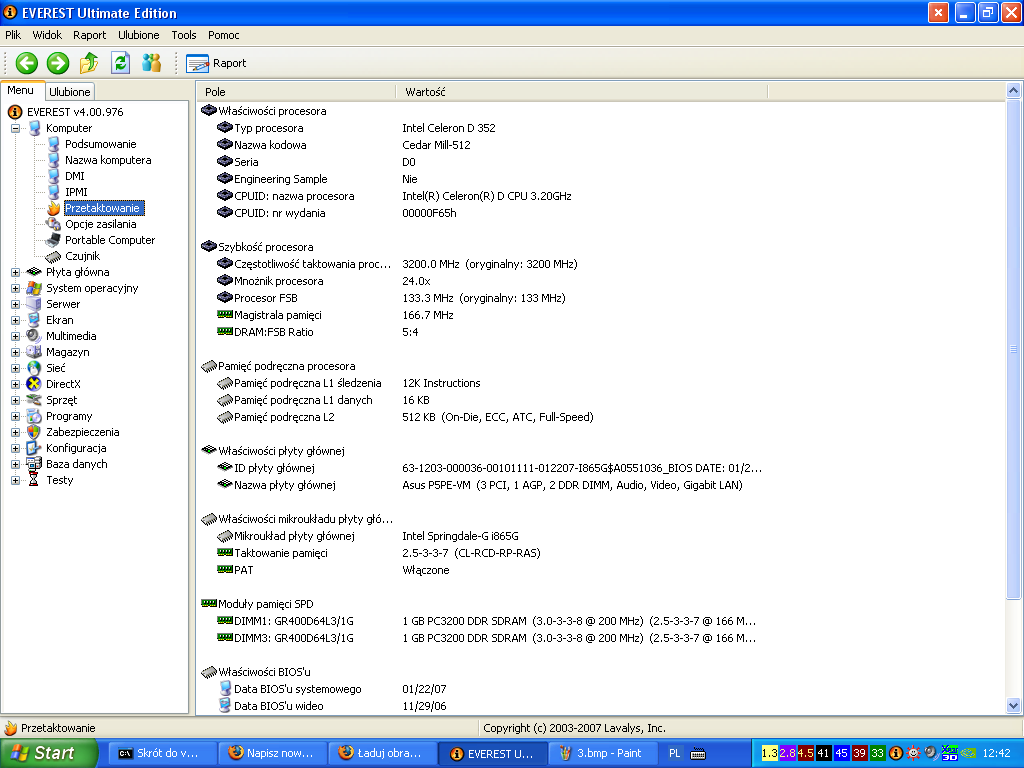Viewport: 1024px width, 768px height.
Task: Click the Baza danych tree icon
Action: coord(34,464)
